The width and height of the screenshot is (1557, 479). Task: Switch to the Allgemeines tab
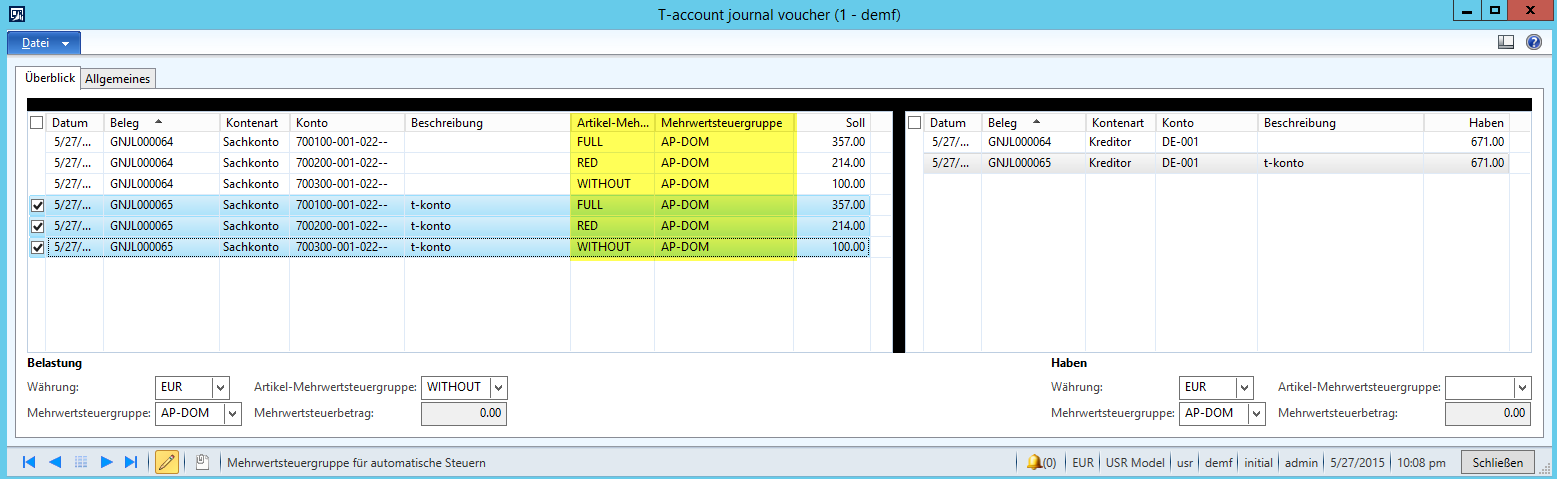point(118,78)
